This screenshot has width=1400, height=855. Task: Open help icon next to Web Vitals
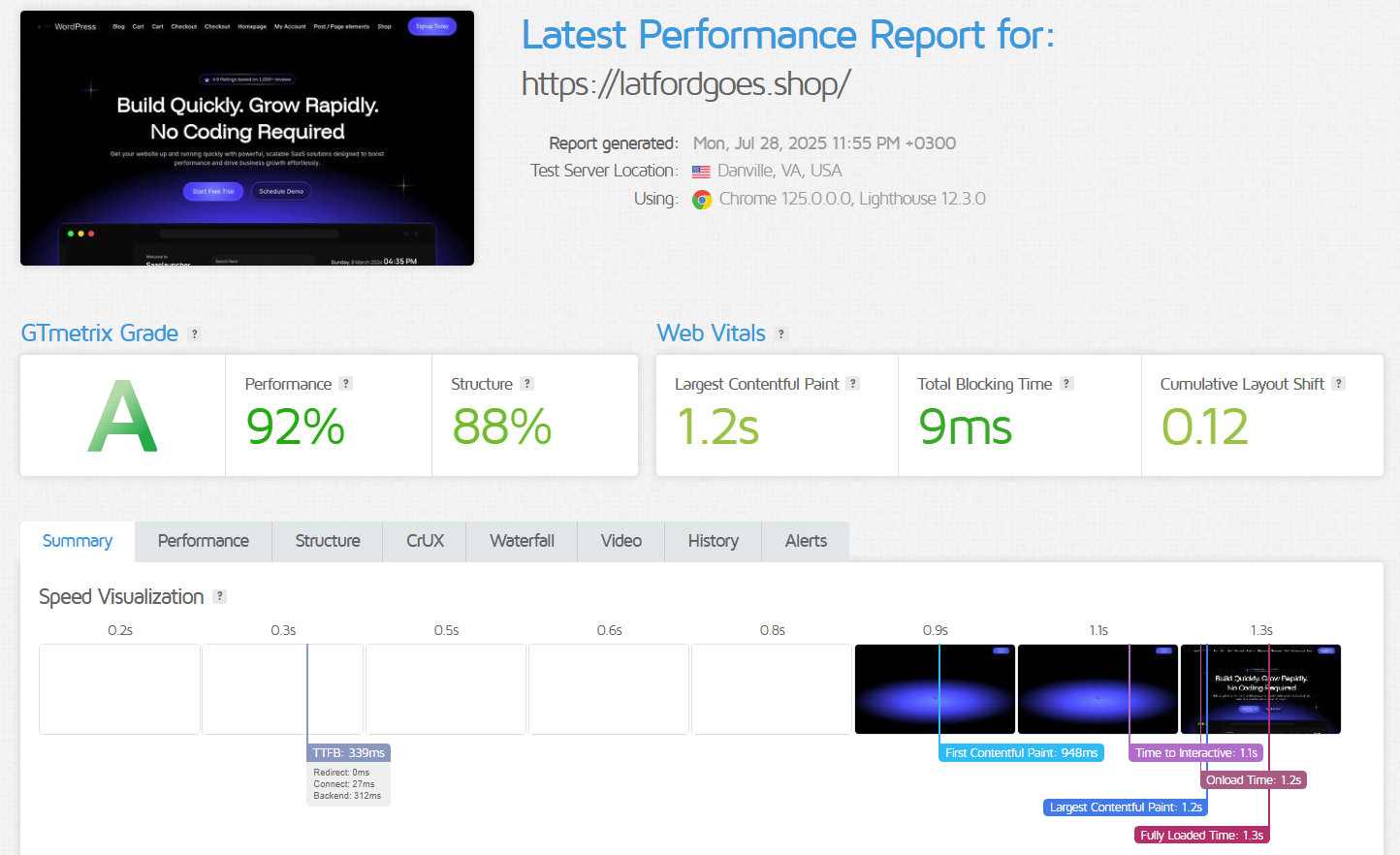coord(781,334)
